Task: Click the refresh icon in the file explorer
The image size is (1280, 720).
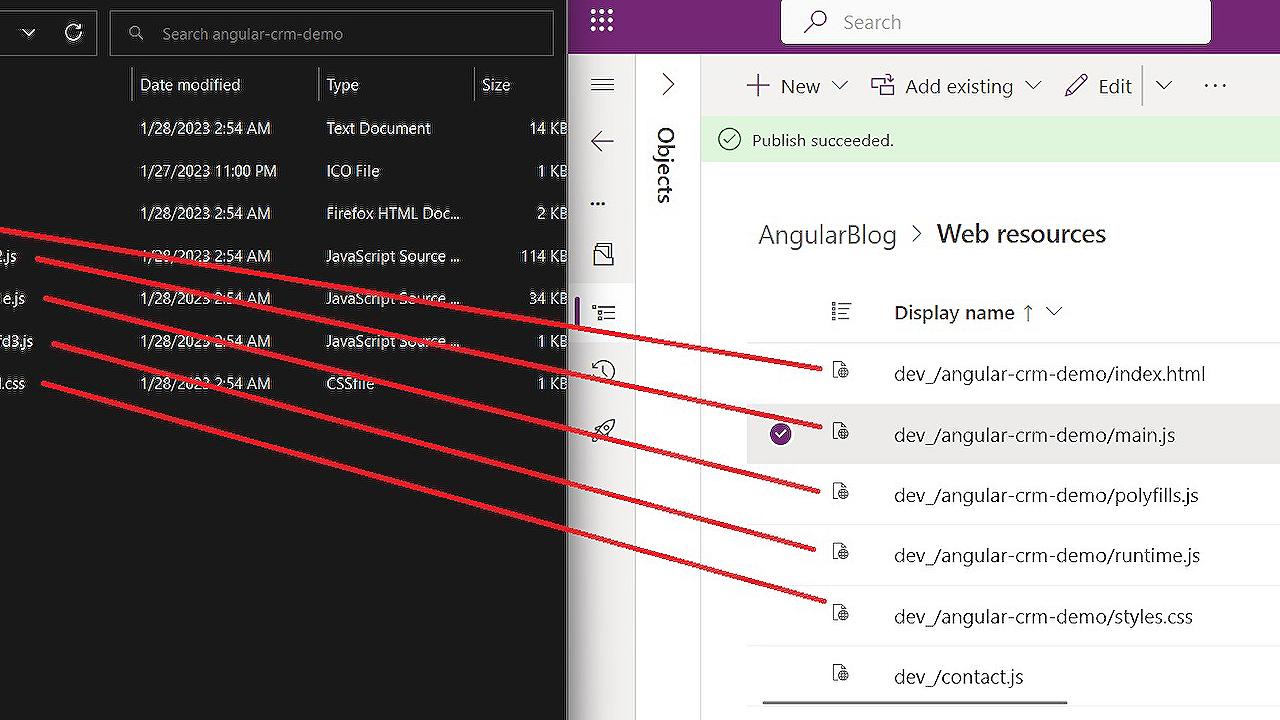Action: (73, 32)
